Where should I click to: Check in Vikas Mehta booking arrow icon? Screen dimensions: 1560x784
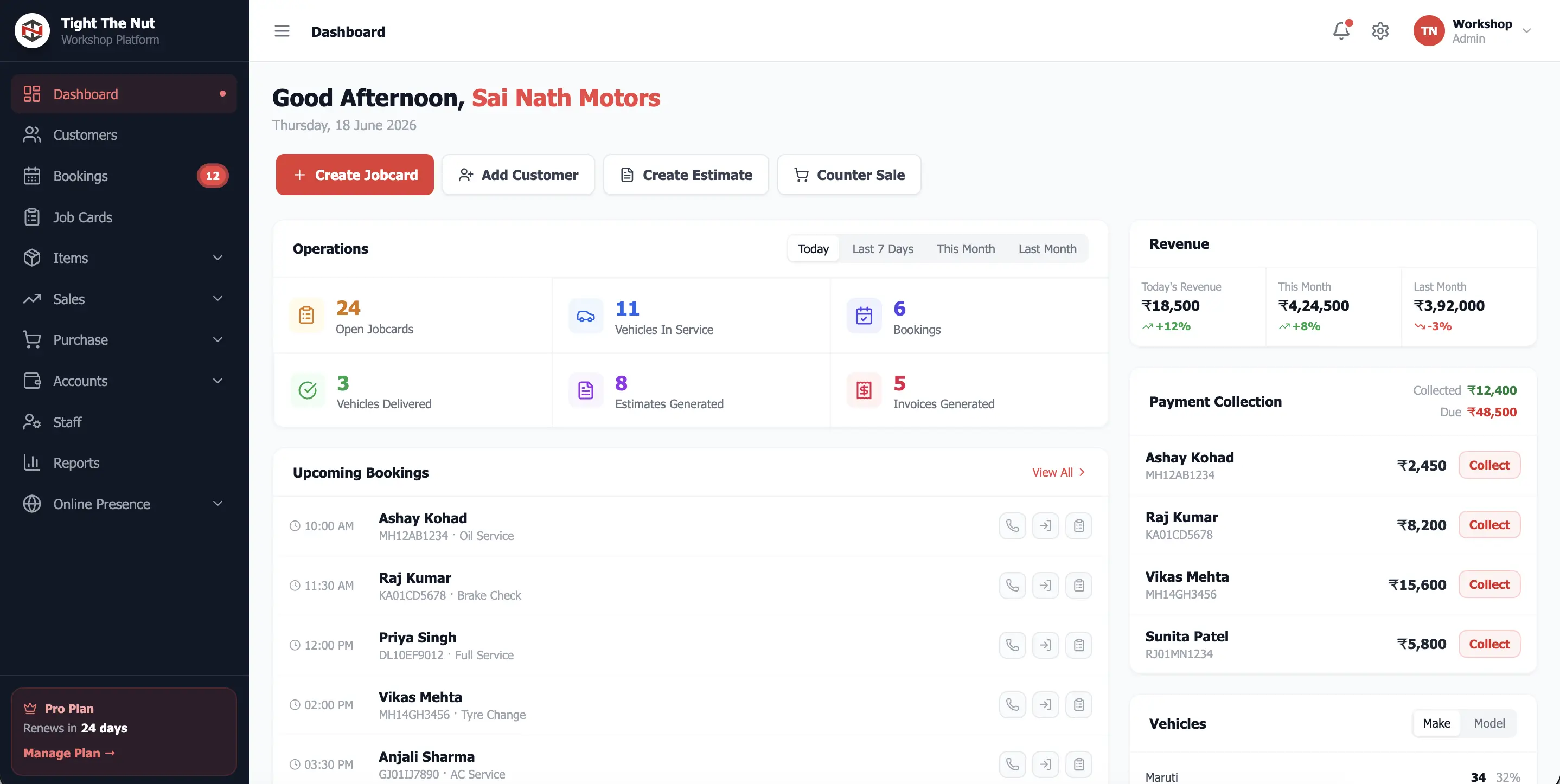pos(1045,705)
